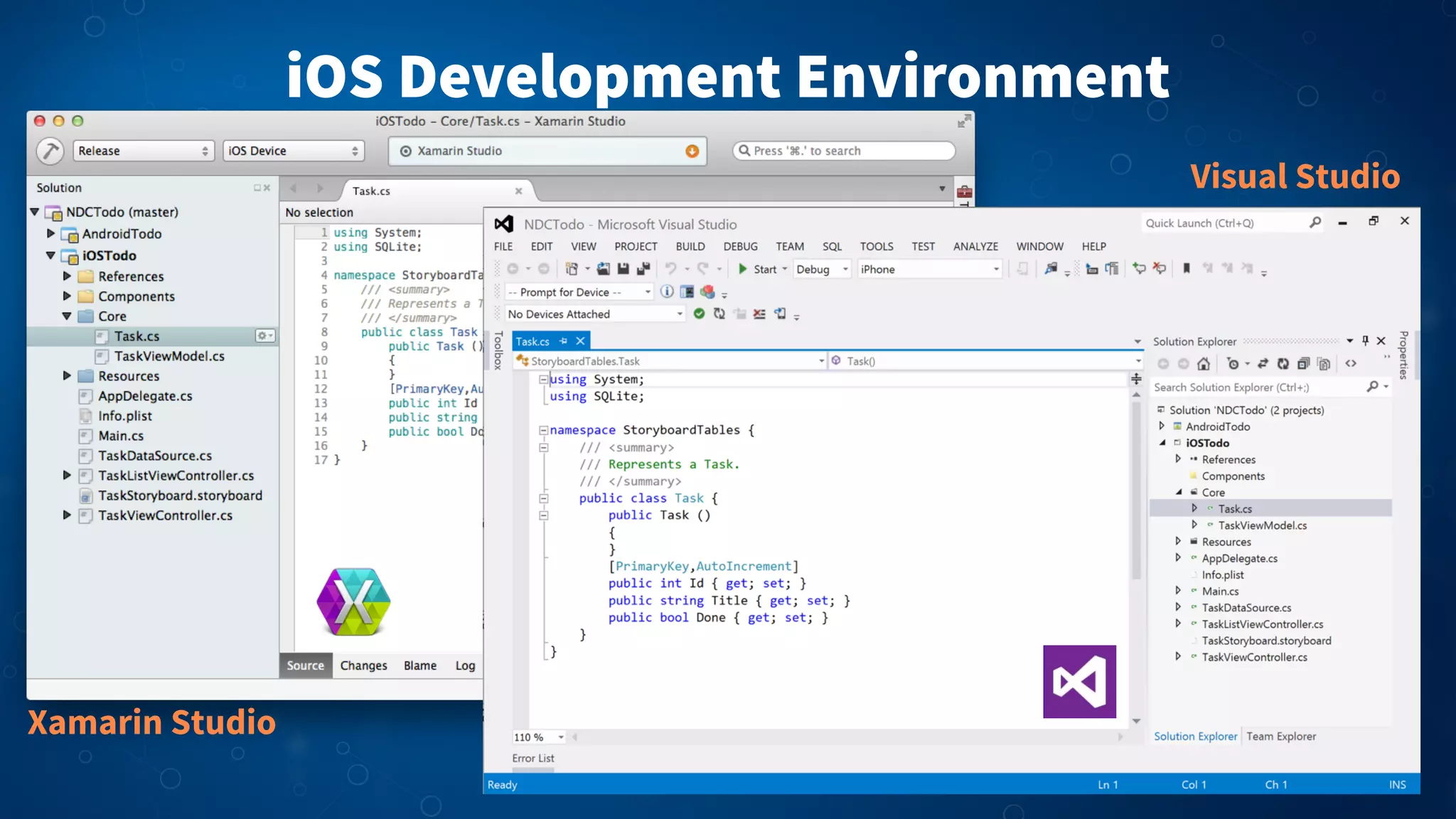Click the Refresh icon in Solution Explorer toolbar
Image resolution: width=1456 pixels, height=819 pixels.
coord(1283,363)
